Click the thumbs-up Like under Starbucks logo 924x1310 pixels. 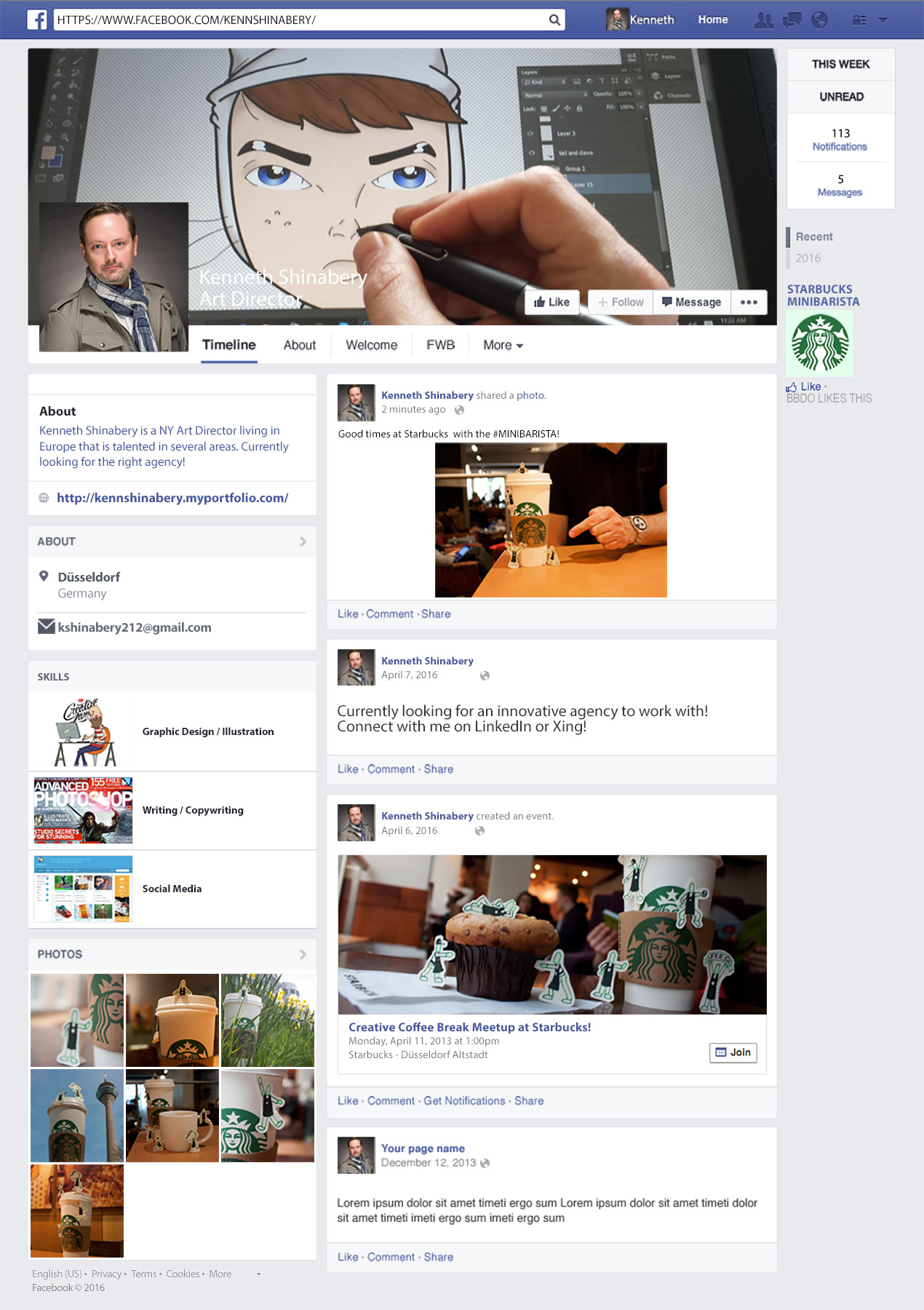pos(805,386)
